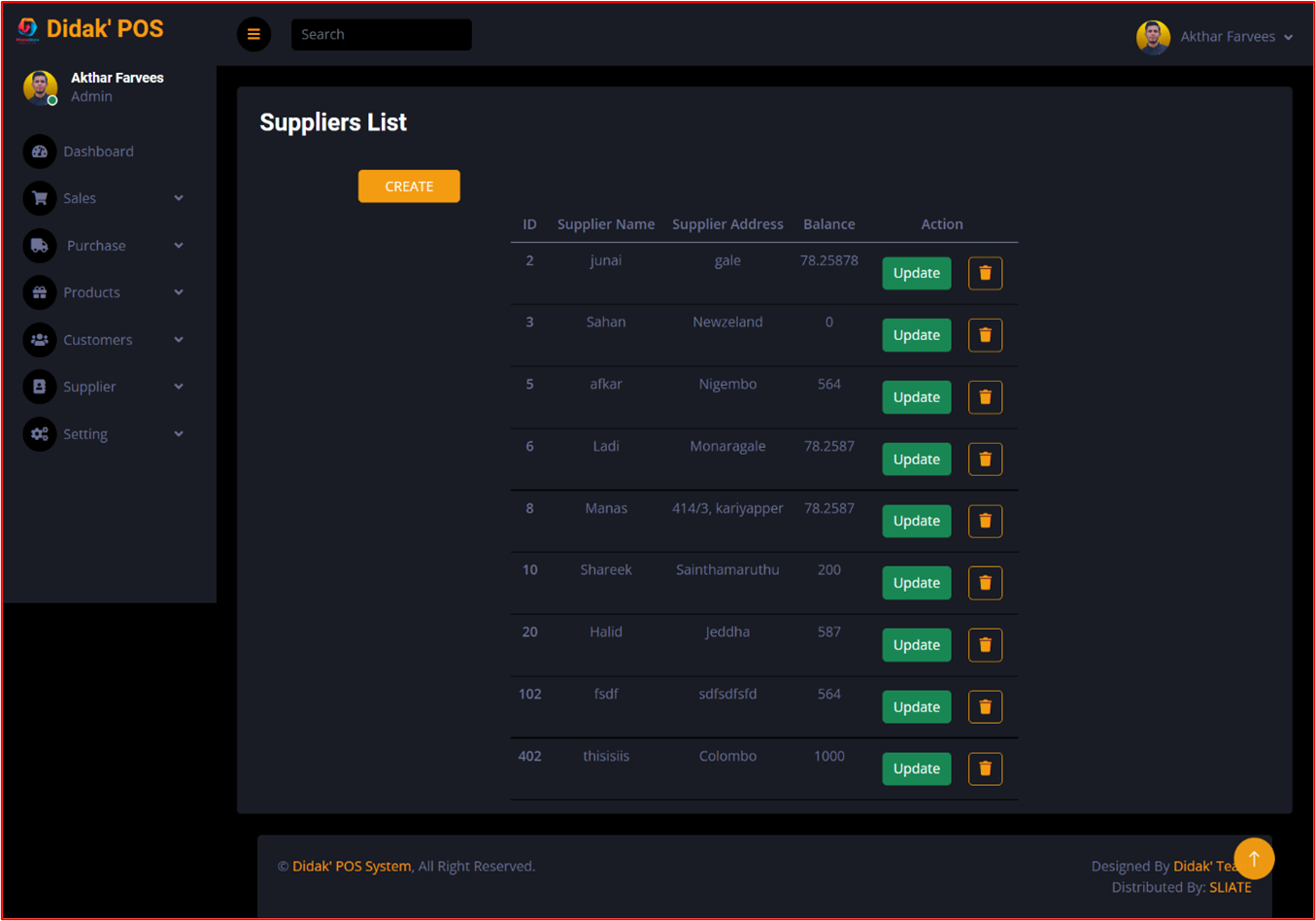The width and height of the screenshot is (1316, 921).
Task: Click the Setting gears icon
Action: coord(40,434)
